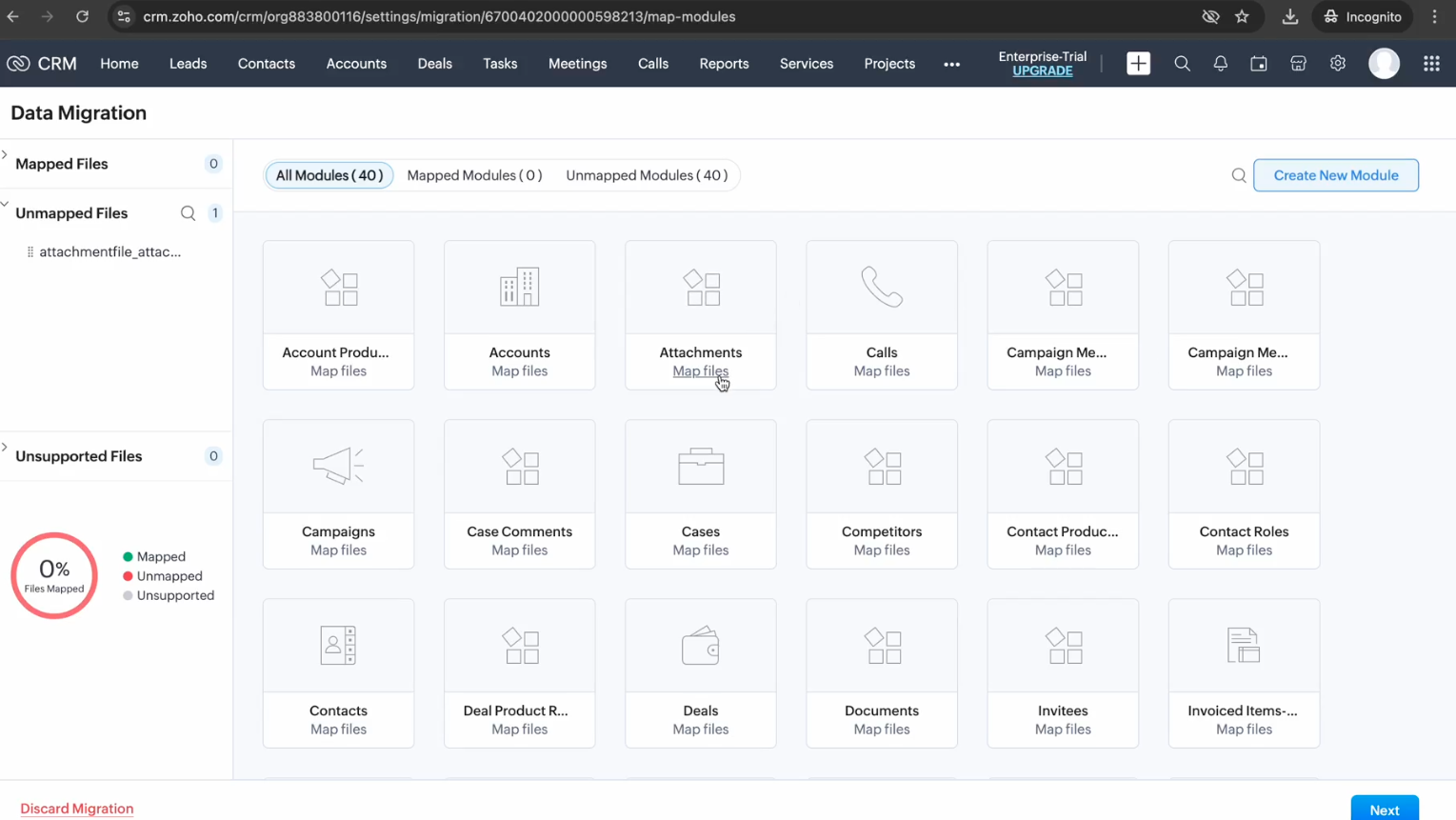Image resolution: width=1456 pixels, height=820 pixels.
Task: Open setup via gear icon
Action: click(x=1338, y=64)
